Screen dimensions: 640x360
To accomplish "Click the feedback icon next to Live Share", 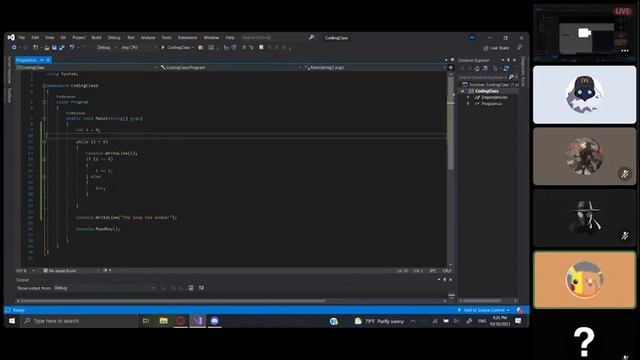I will tap(520, 48).
